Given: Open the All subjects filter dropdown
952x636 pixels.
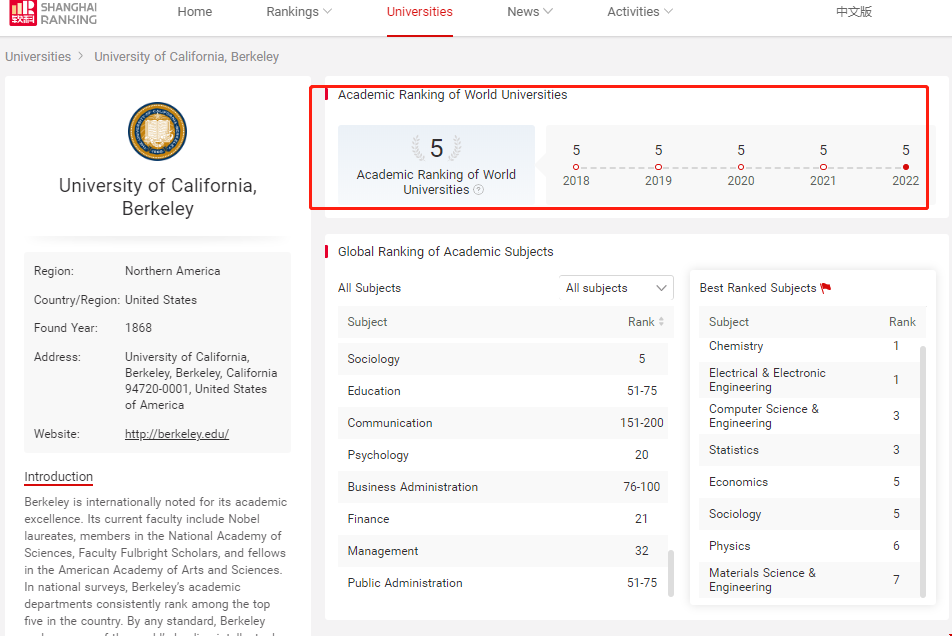Looking at the screenshot, I should pos(615,288).
